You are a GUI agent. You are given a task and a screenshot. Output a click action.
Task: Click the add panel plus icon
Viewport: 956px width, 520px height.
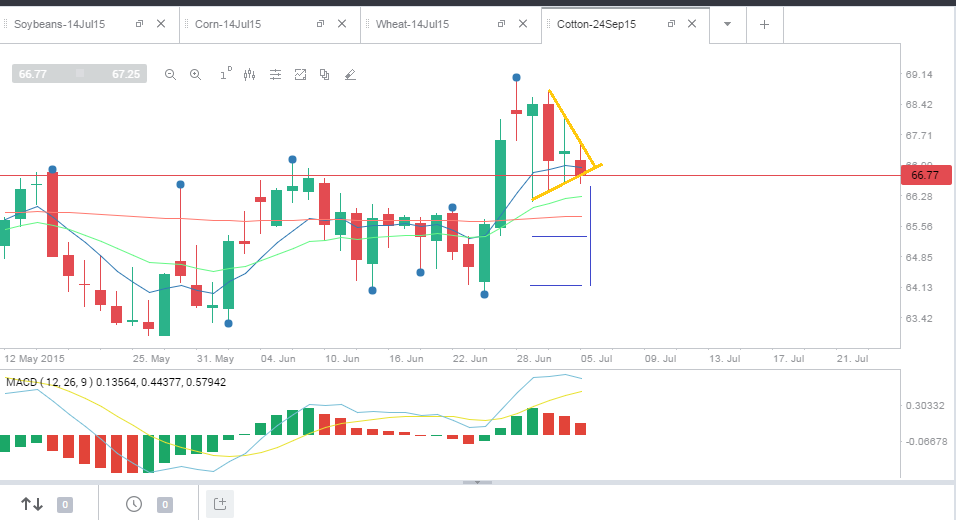(220, 504)
